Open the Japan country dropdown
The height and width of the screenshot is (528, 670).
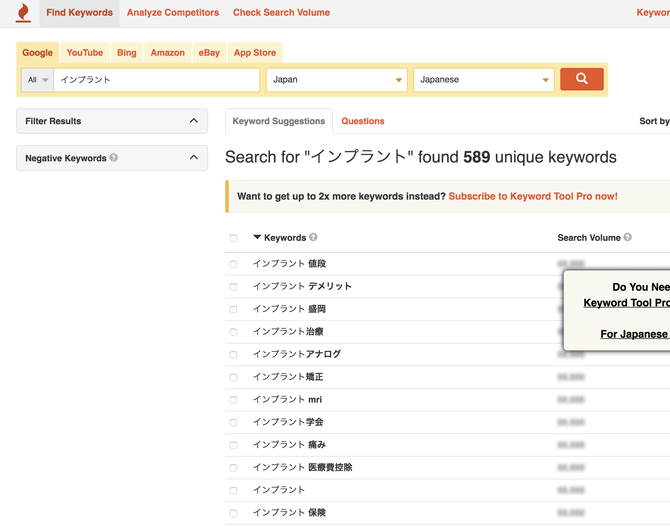click(336, 80)
